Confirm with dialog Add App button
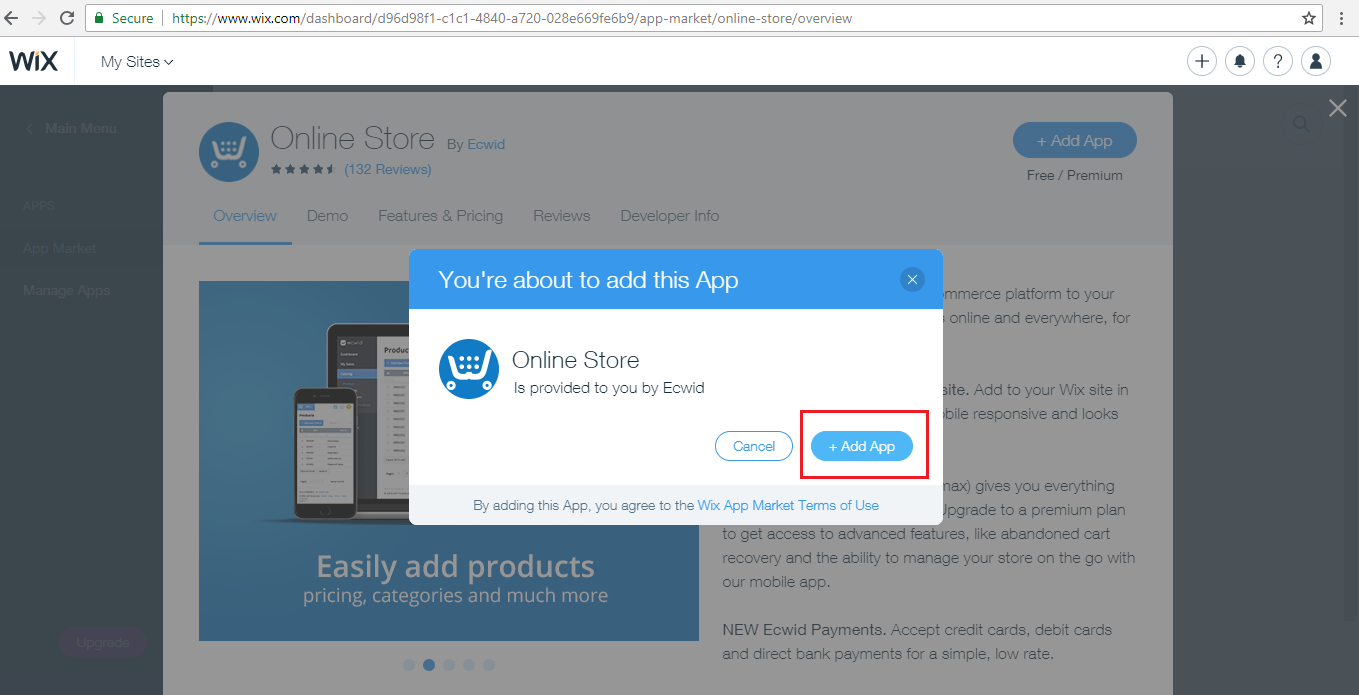The height and width of the screenshot is (695, 1359). (862, 446)
